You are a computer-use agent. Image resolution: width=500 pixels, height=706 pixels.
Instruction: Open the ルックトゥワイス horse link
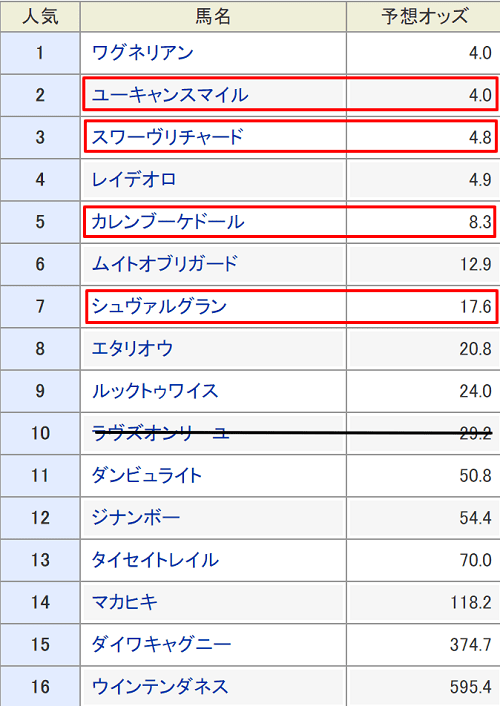[x=155, y=391]
